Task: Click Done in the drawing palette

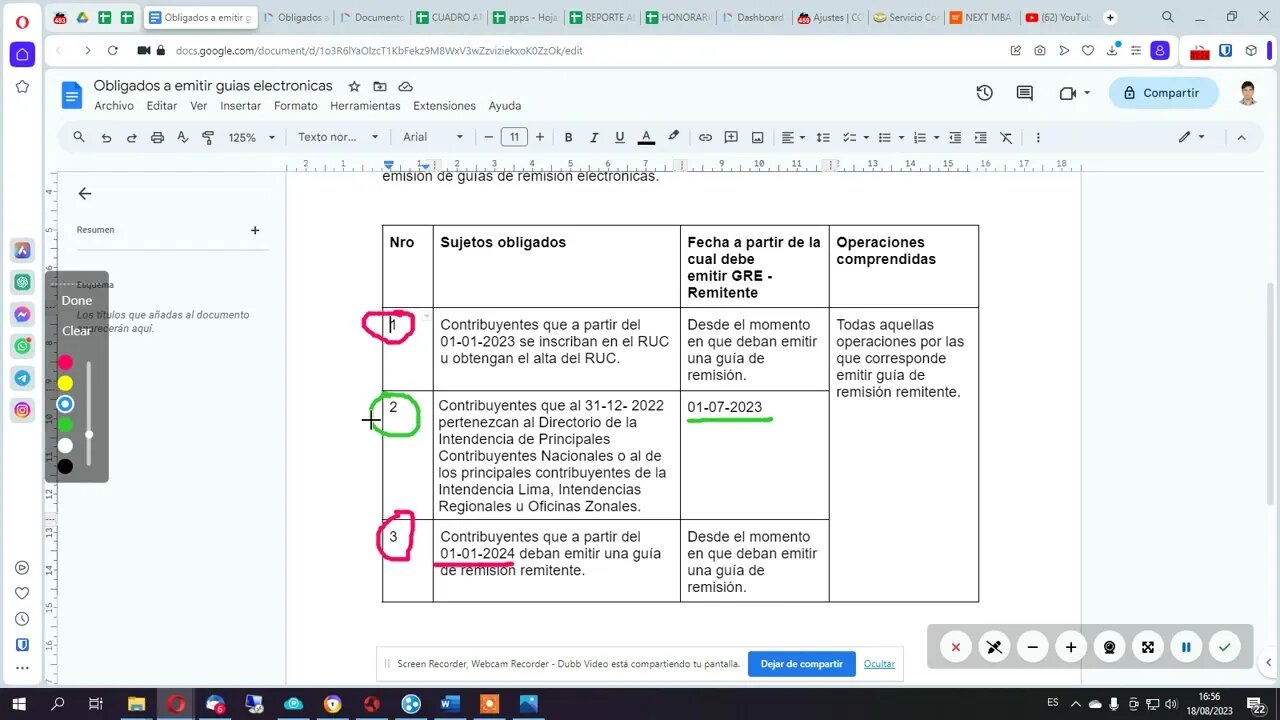Action: coord(77,300)
